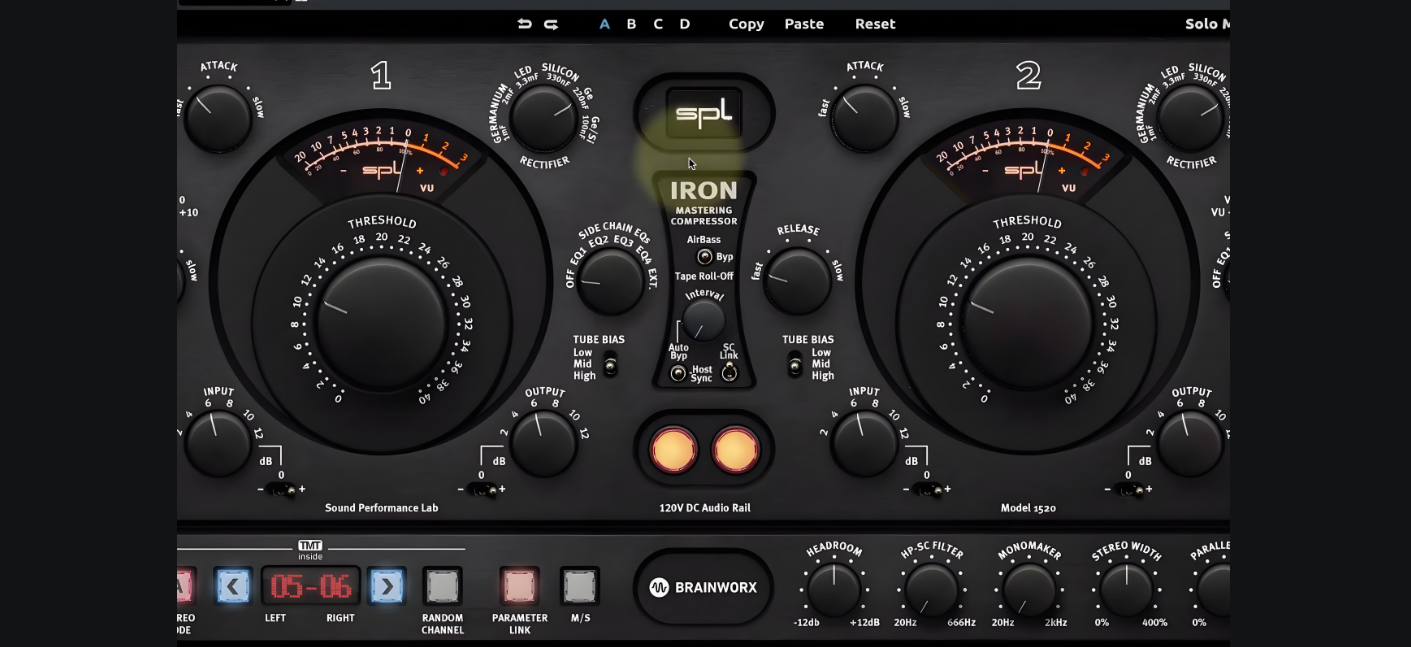Viewport: 1411px width, 647px height.
Task: Click the undo arrow in the top bar
Action: (x=524, y=24)
